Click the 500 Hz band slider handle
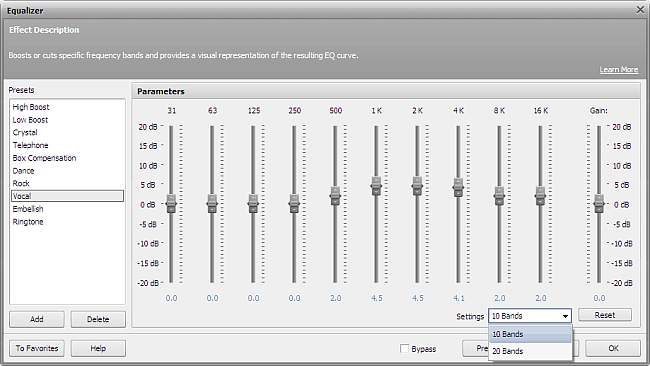 [335, 196]
